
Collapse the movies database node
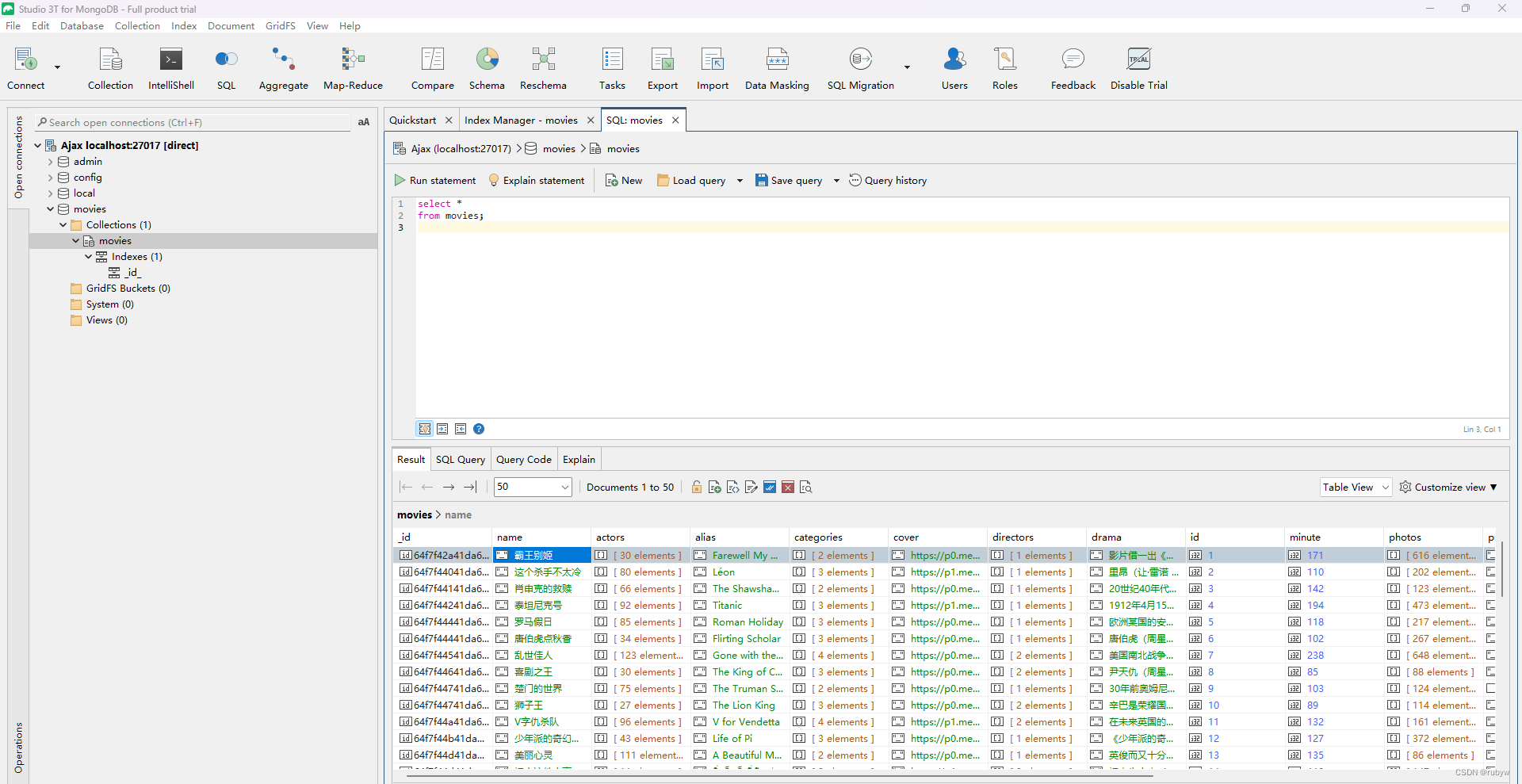point(50,208)
